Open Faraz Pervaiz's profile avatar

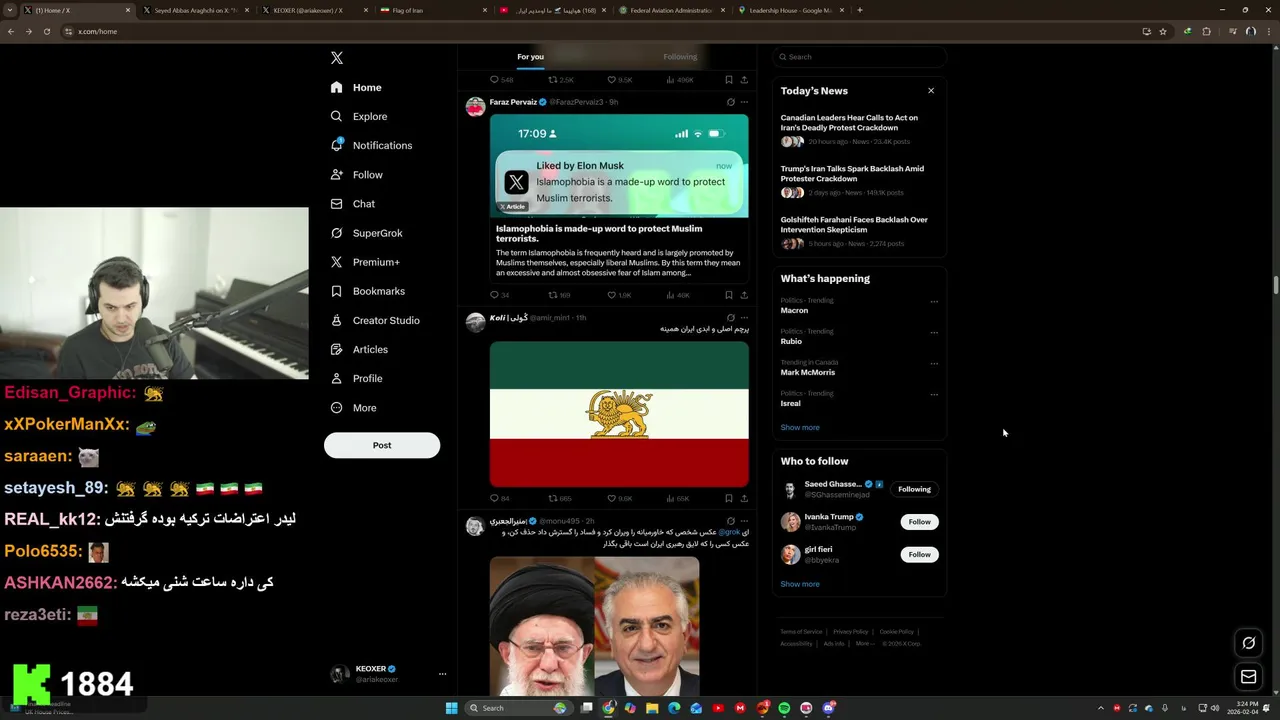475,107
